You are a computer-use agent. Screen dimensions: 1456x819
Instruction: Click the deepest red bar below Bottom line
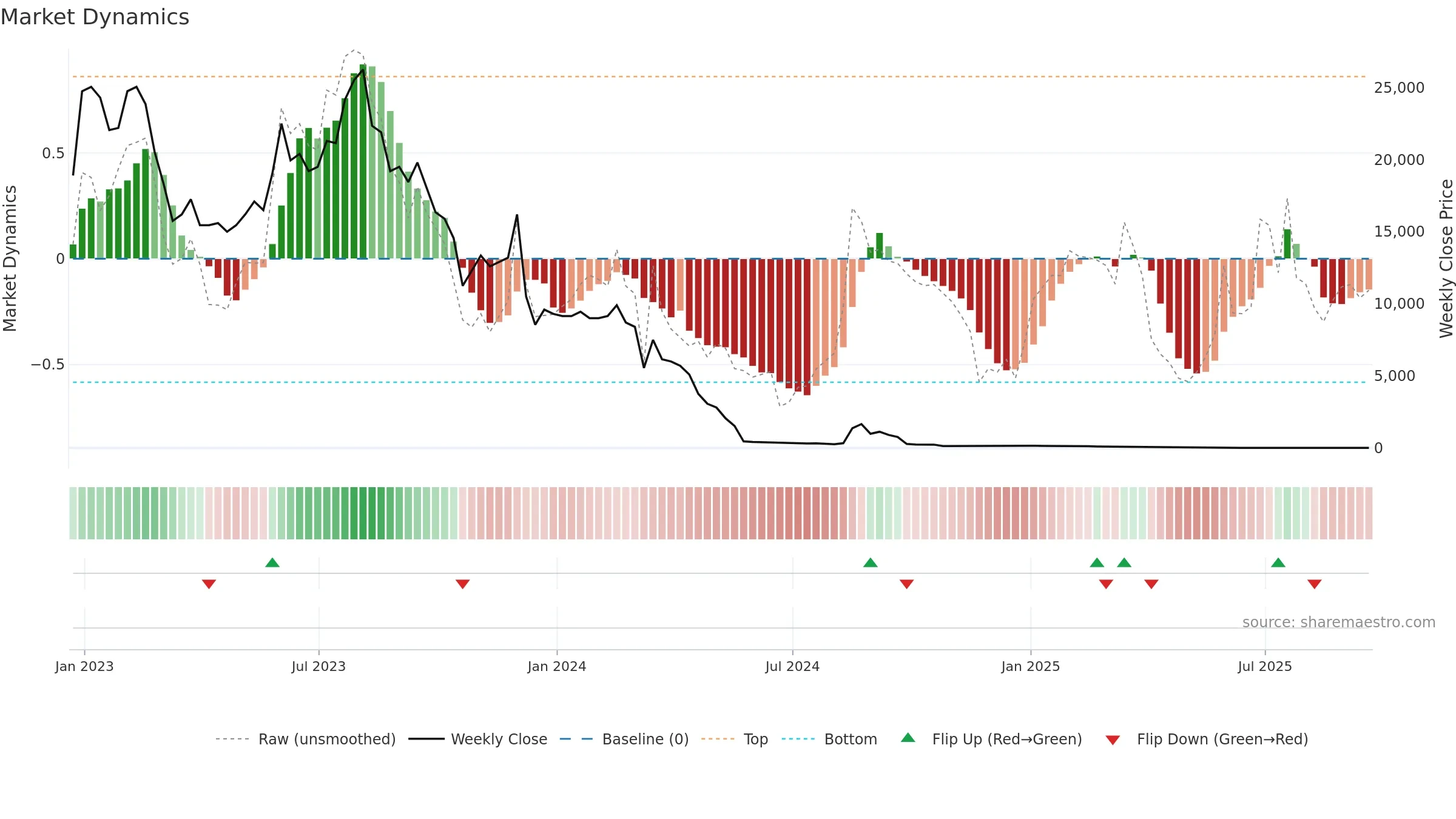[807, 327]
